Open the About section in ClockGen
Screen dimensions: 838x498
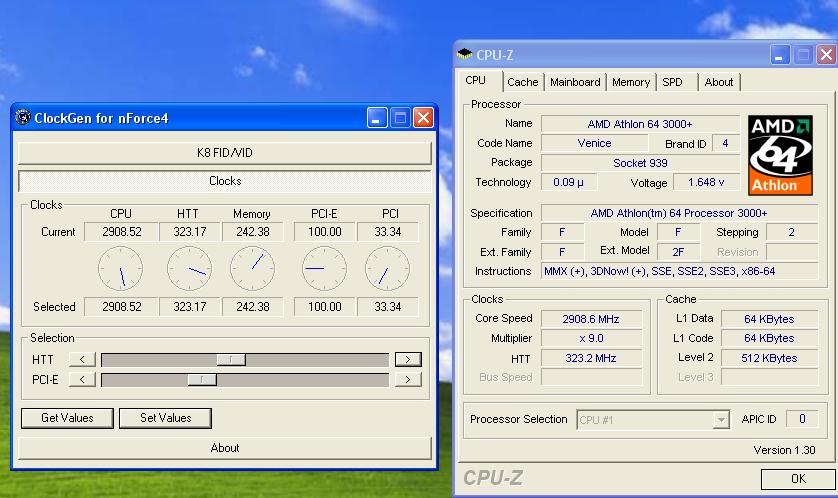click(224, 448)
